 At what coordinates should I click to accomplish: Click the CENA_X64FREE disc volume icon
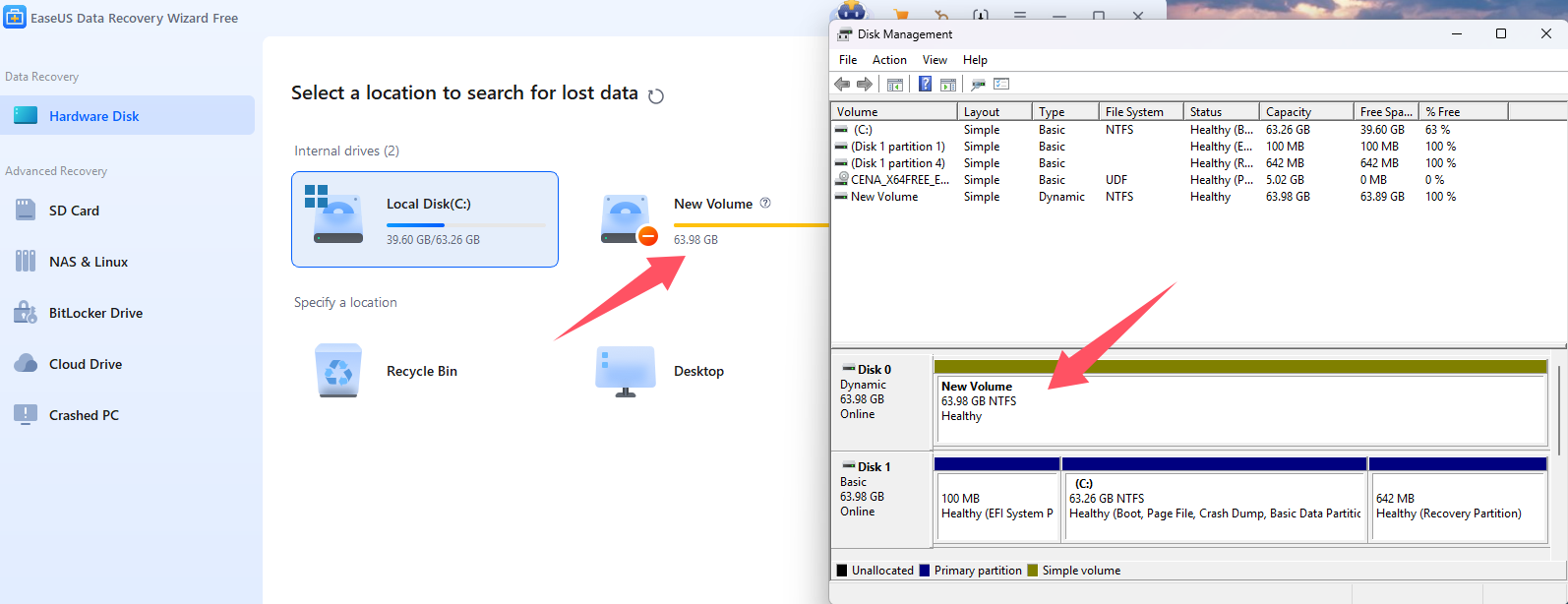click(842, 179)
